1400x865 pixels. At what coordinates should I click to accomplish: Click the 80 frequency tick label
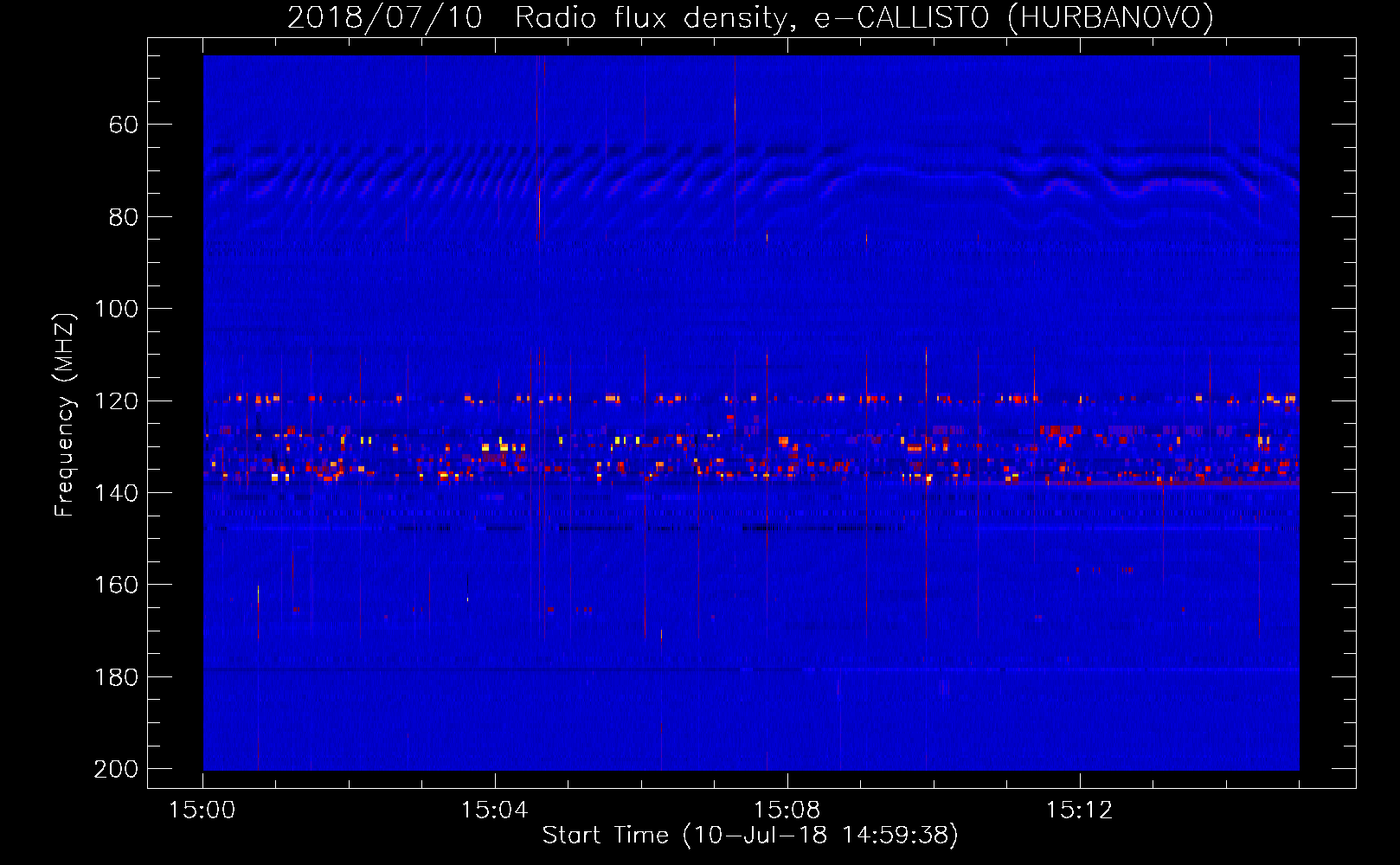click(124, 217)
